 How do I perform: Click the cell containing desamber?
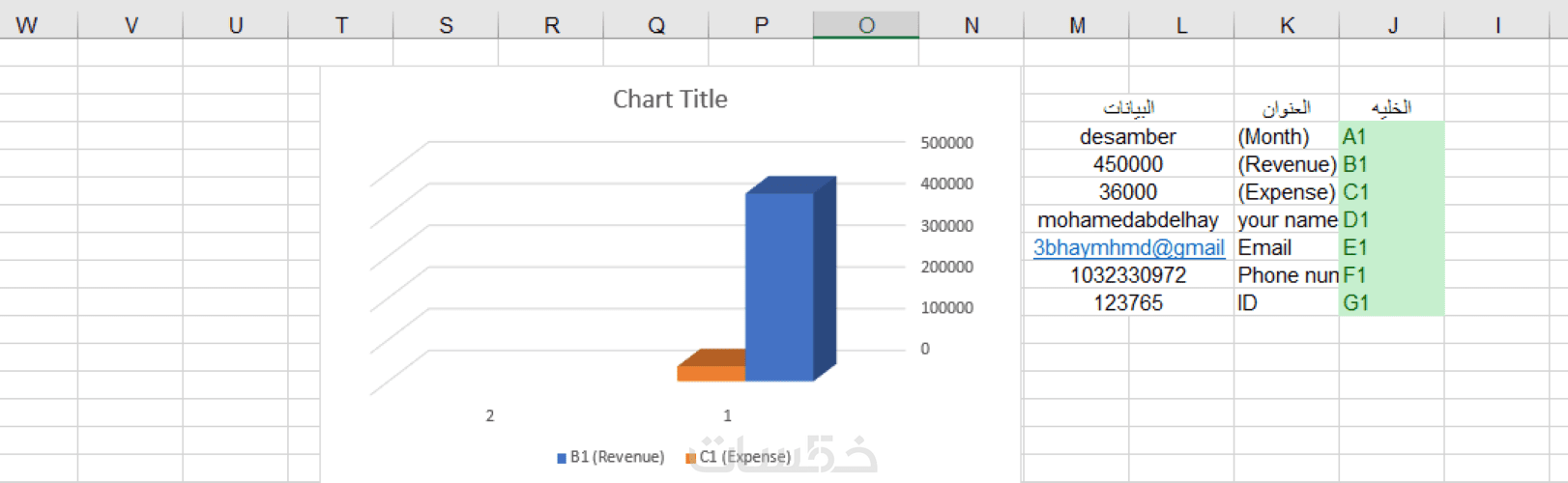(x=1128, y=137)
